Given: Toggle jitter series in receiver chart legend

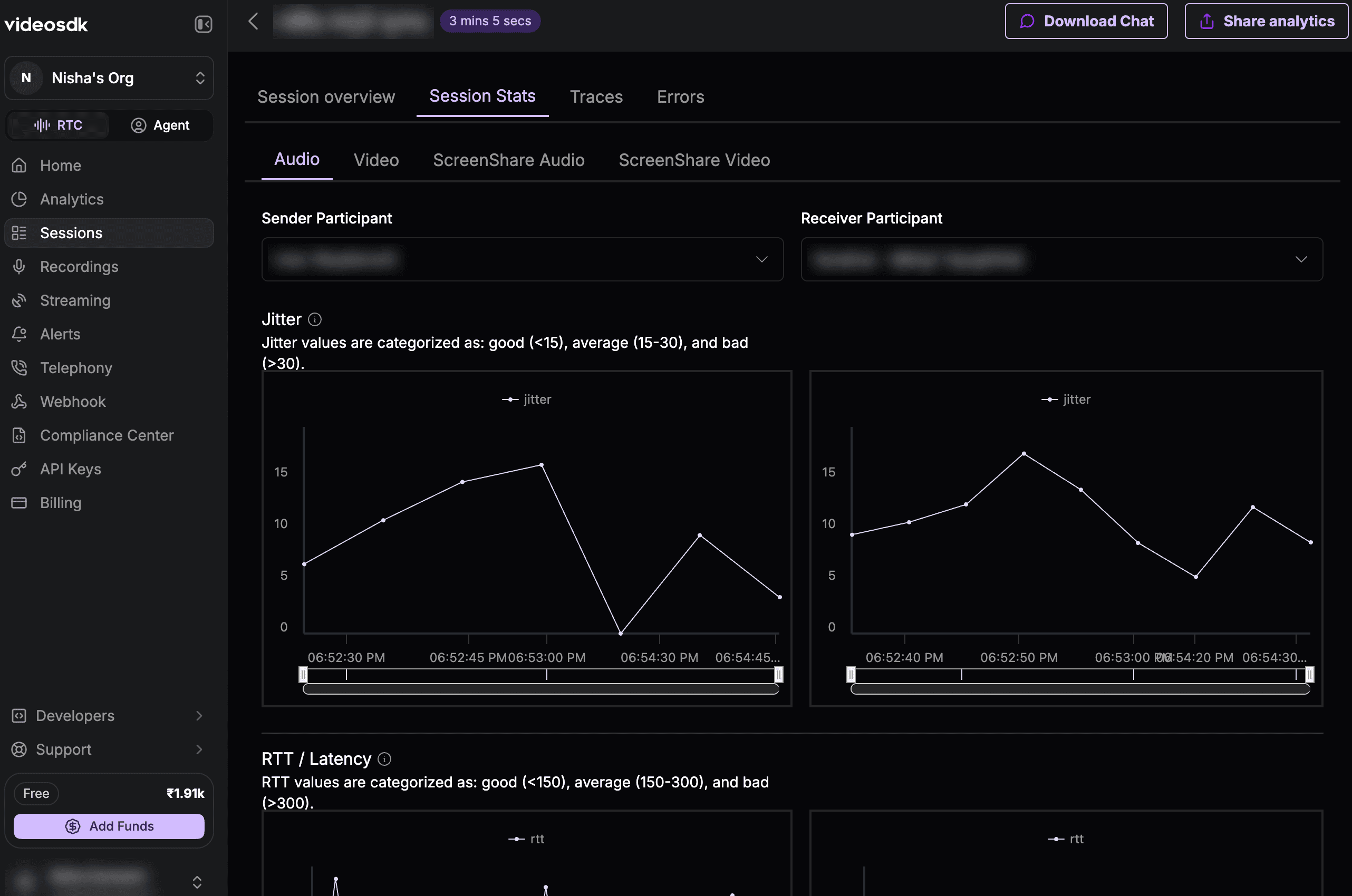Looking at the screenshot, I should tap(1066, 400).
